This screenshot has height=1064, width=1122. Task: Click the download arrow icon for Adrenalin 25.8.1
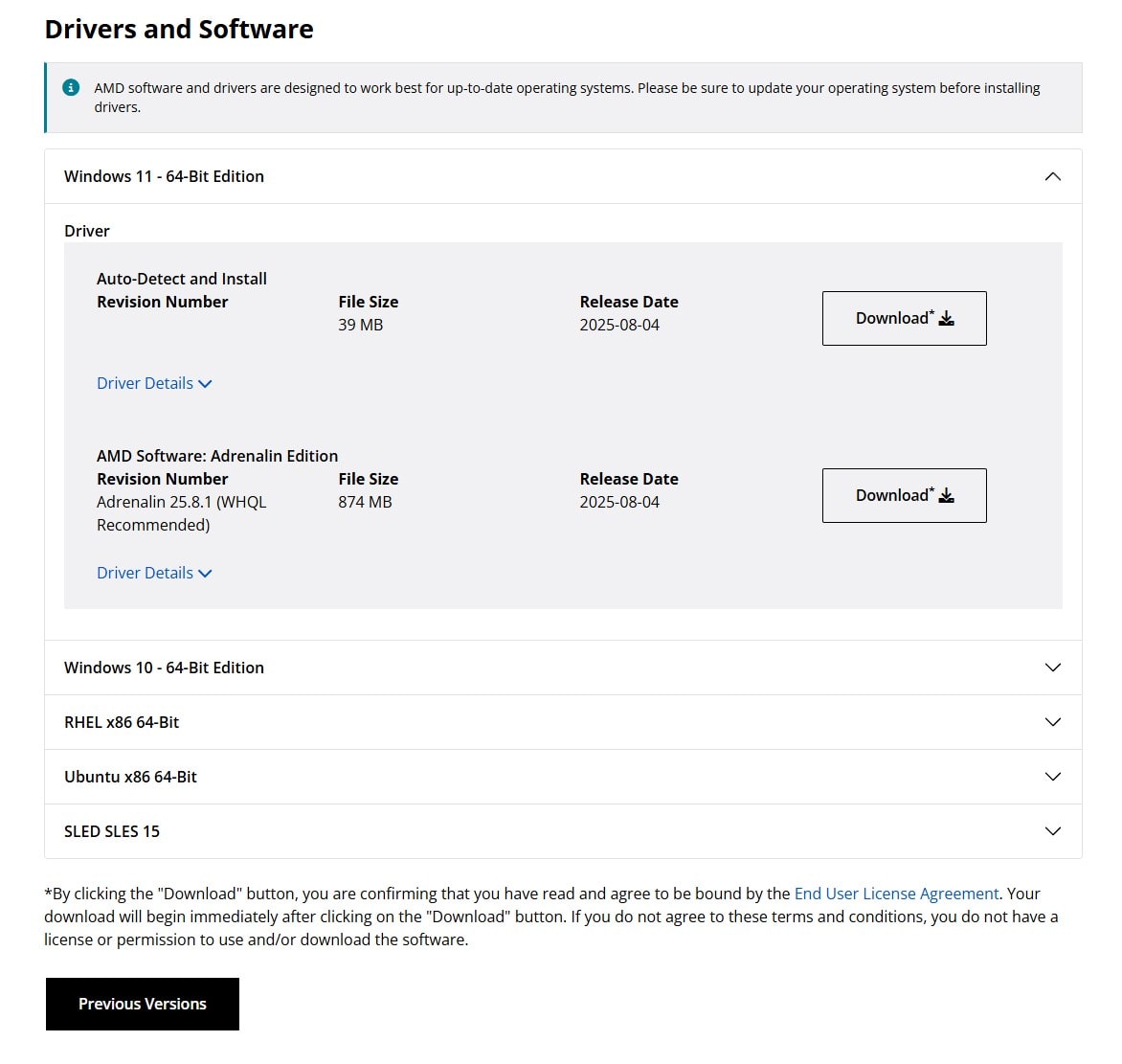tap(946, 496)
